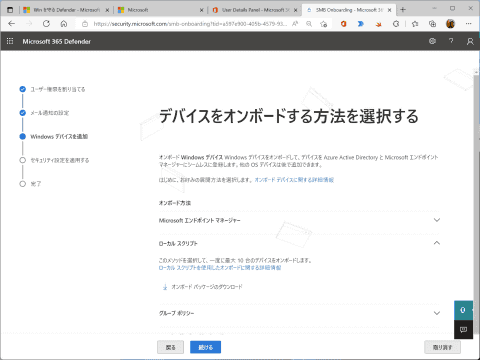Click the address bar URL field
Screen dimensions: 480x360
tap(190, 24)
